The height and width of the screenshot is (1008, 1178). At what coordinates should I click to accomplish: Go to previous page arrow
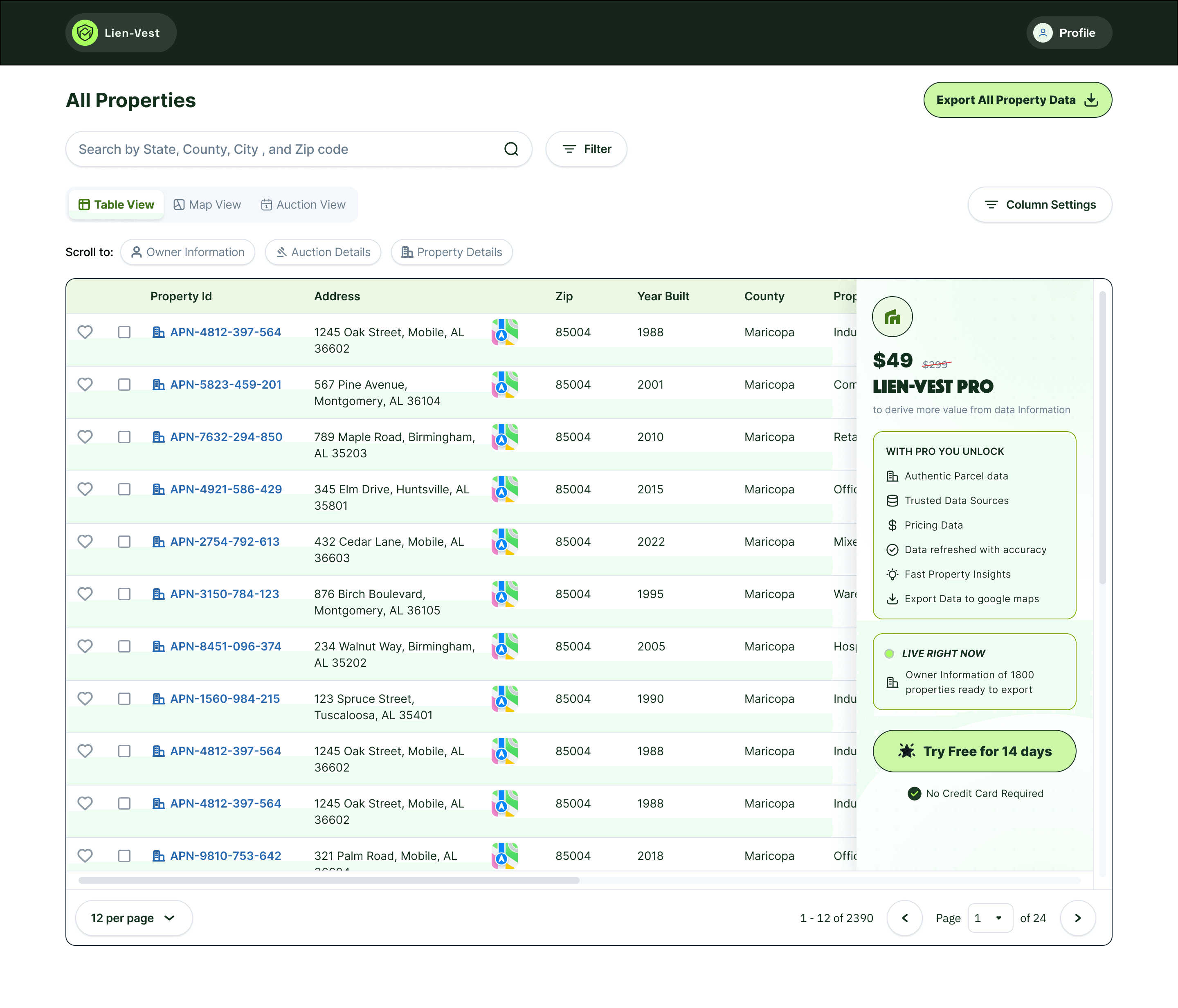(x=904, y=918)
